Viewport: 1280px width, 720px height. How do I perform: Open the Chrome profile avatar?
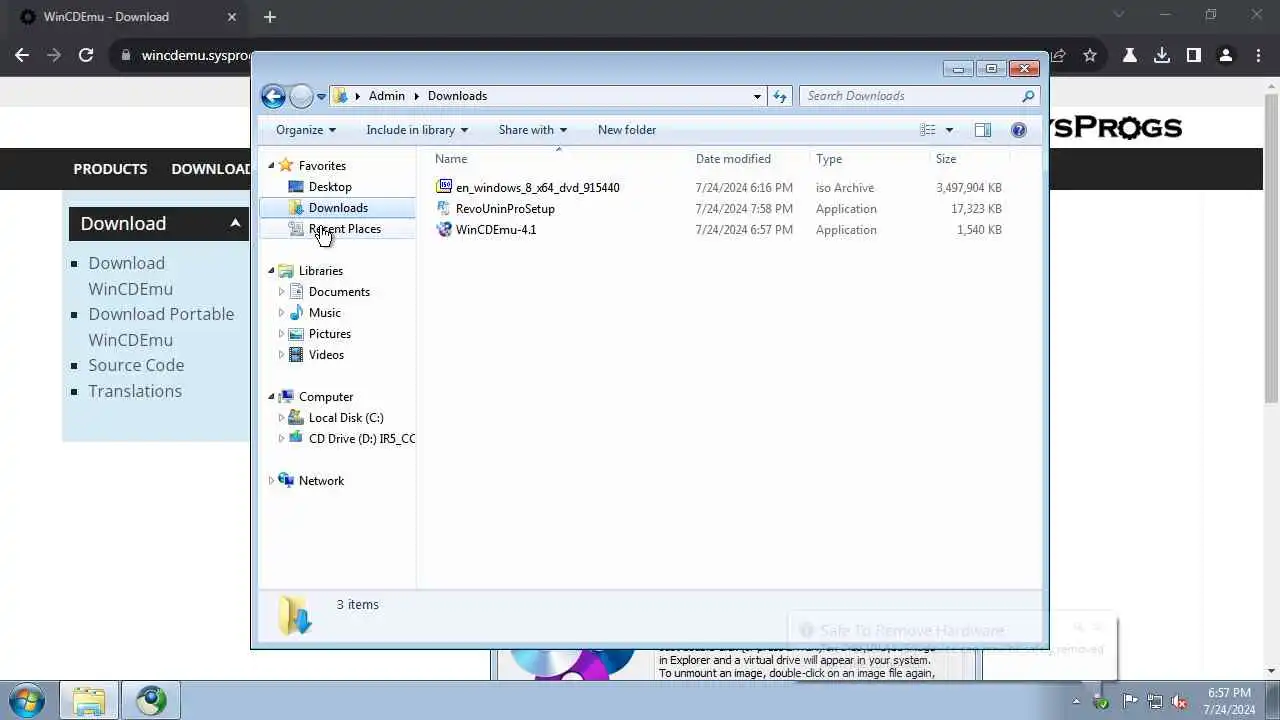click(1226, 56)
